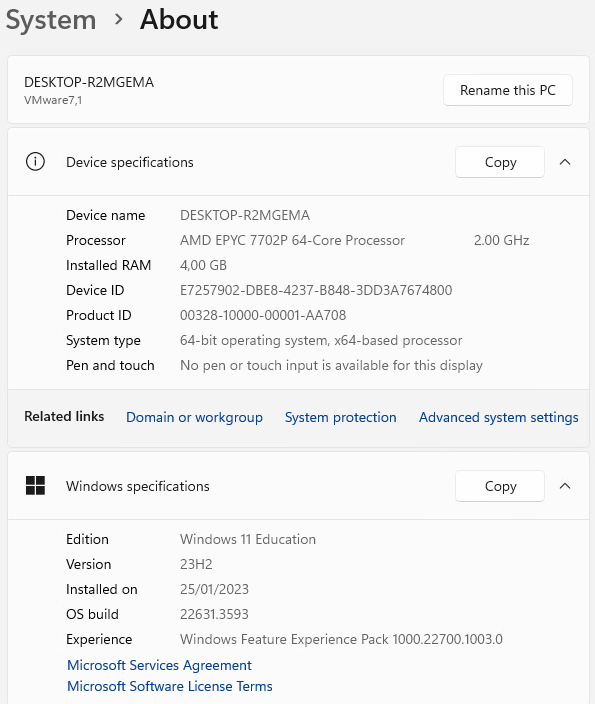
Task: Click the Experience label
Action: [99, 639]
